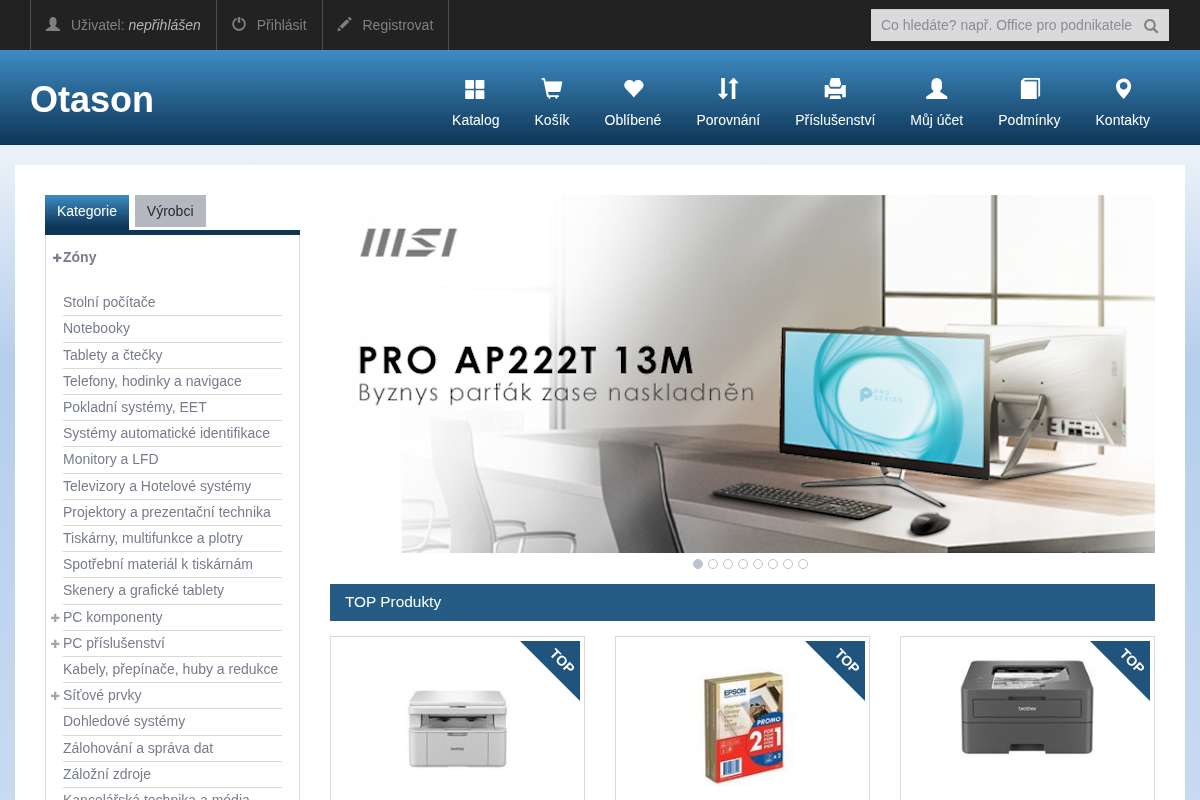
Task: Open Podmínky document icon
Action: [1029, 89]
